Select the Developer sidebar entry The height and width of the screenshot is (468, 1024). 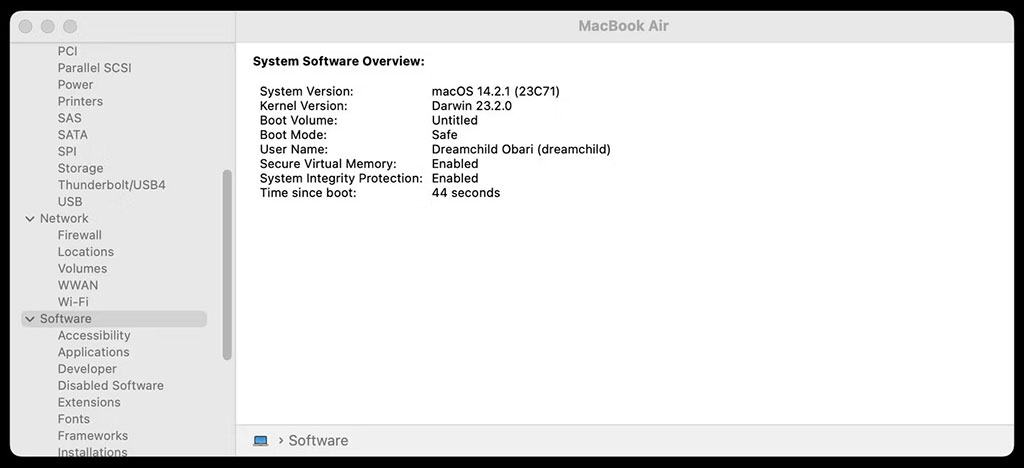tap(87, 369)
